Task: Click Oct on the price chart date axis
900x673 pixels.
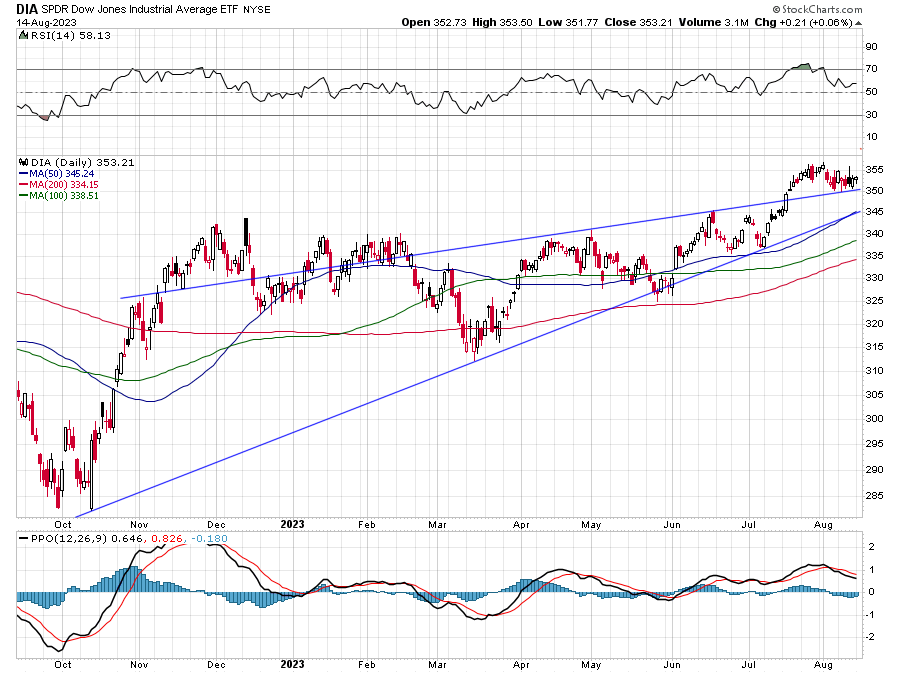Action: (x=63, y=524)
